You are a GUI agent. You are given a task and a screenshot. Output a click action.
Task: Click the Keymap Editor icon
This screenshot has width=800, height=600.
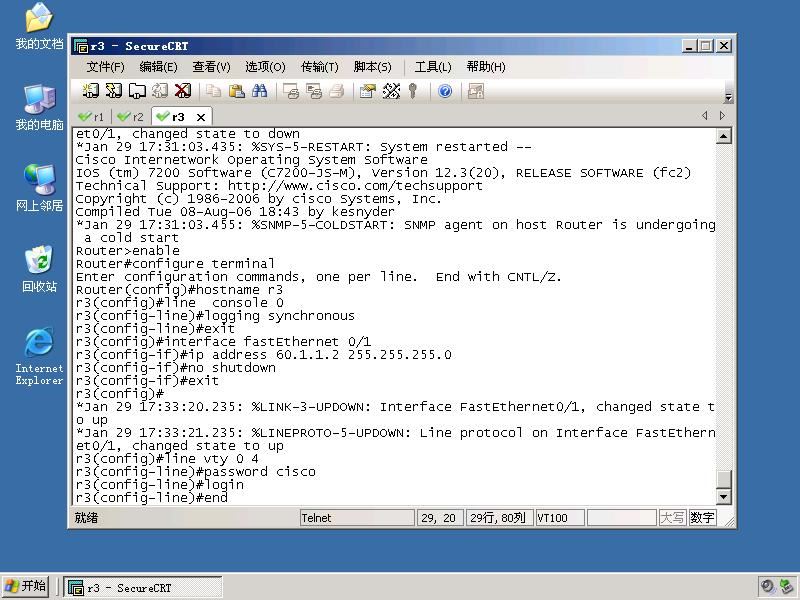pos(391,91)
